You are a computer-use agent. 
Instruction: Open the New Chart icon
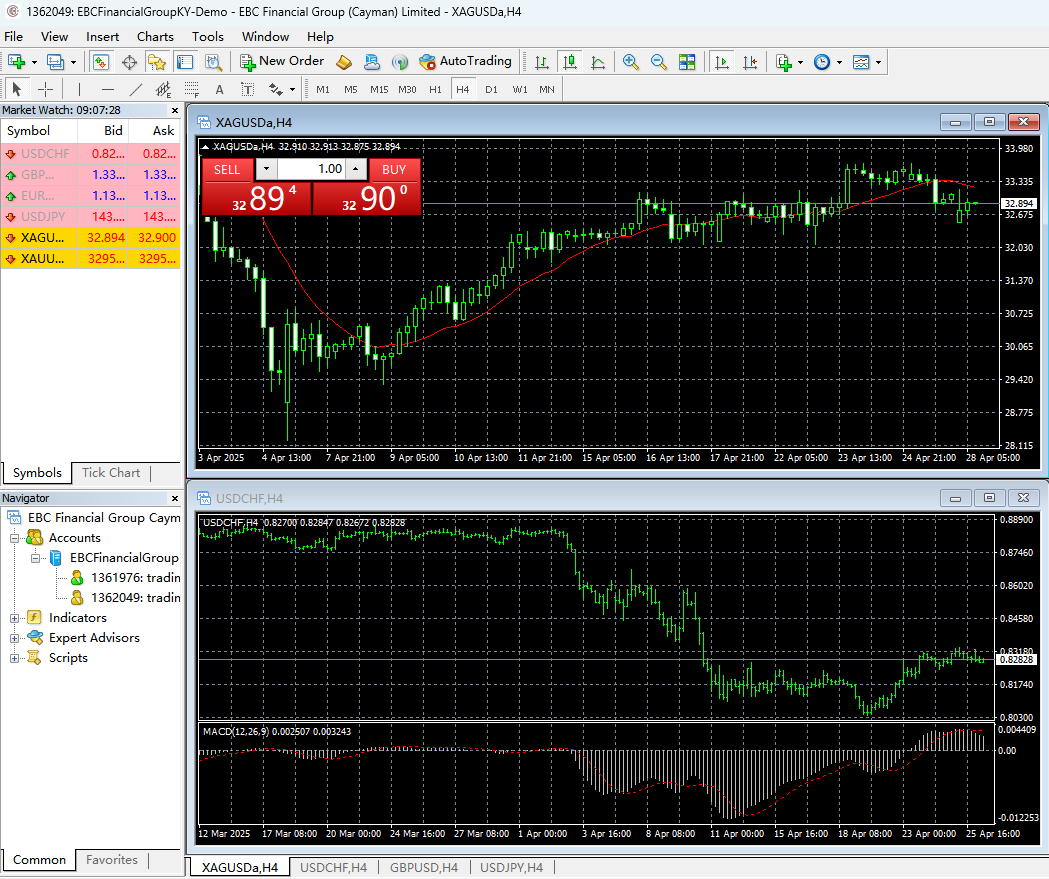pos(16,62)
